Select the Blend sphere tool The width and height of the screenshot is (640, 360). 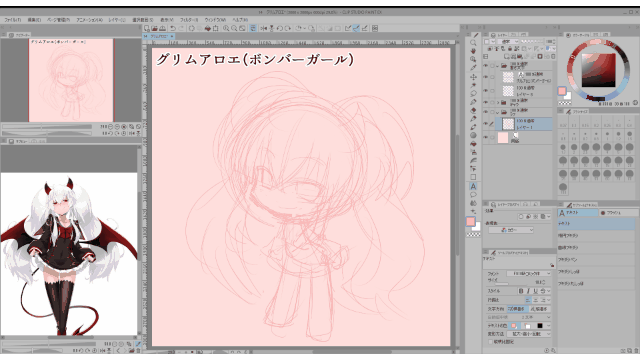(x=473, y=136)
